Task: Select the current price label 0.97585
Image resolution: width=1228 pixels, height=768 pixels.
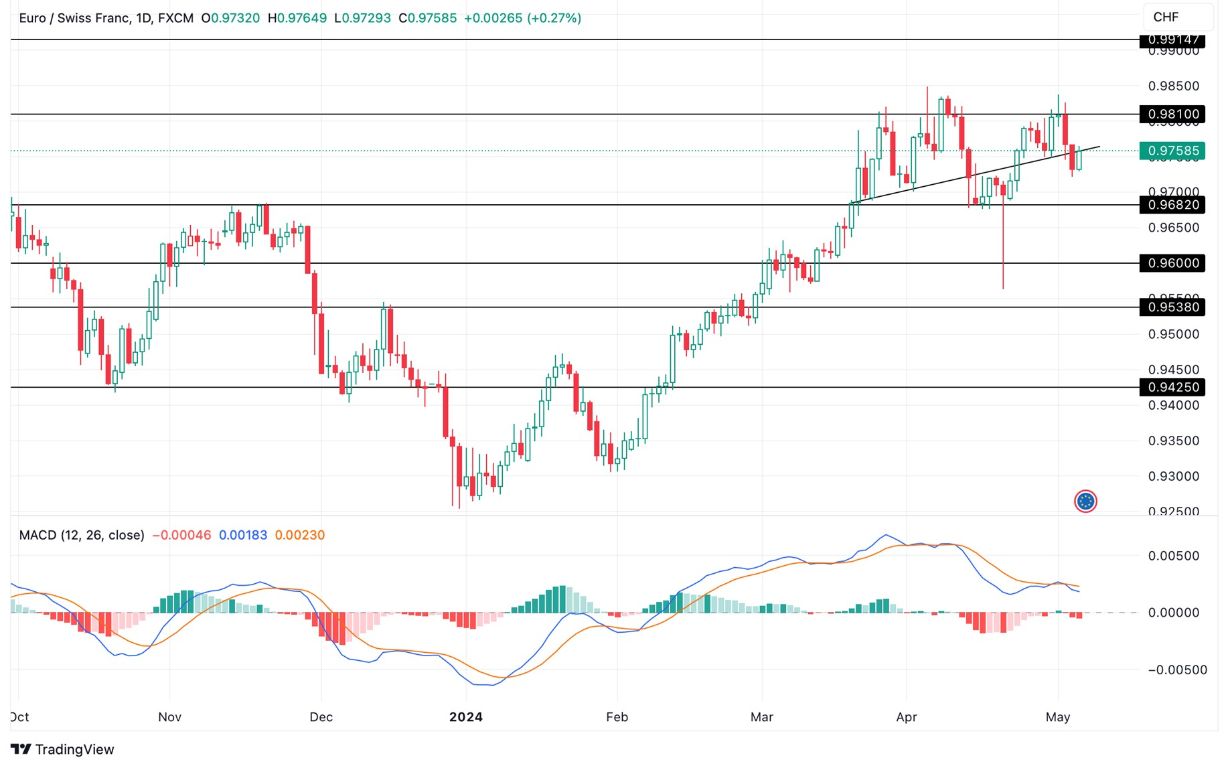Action: (x=1174, y=149)
